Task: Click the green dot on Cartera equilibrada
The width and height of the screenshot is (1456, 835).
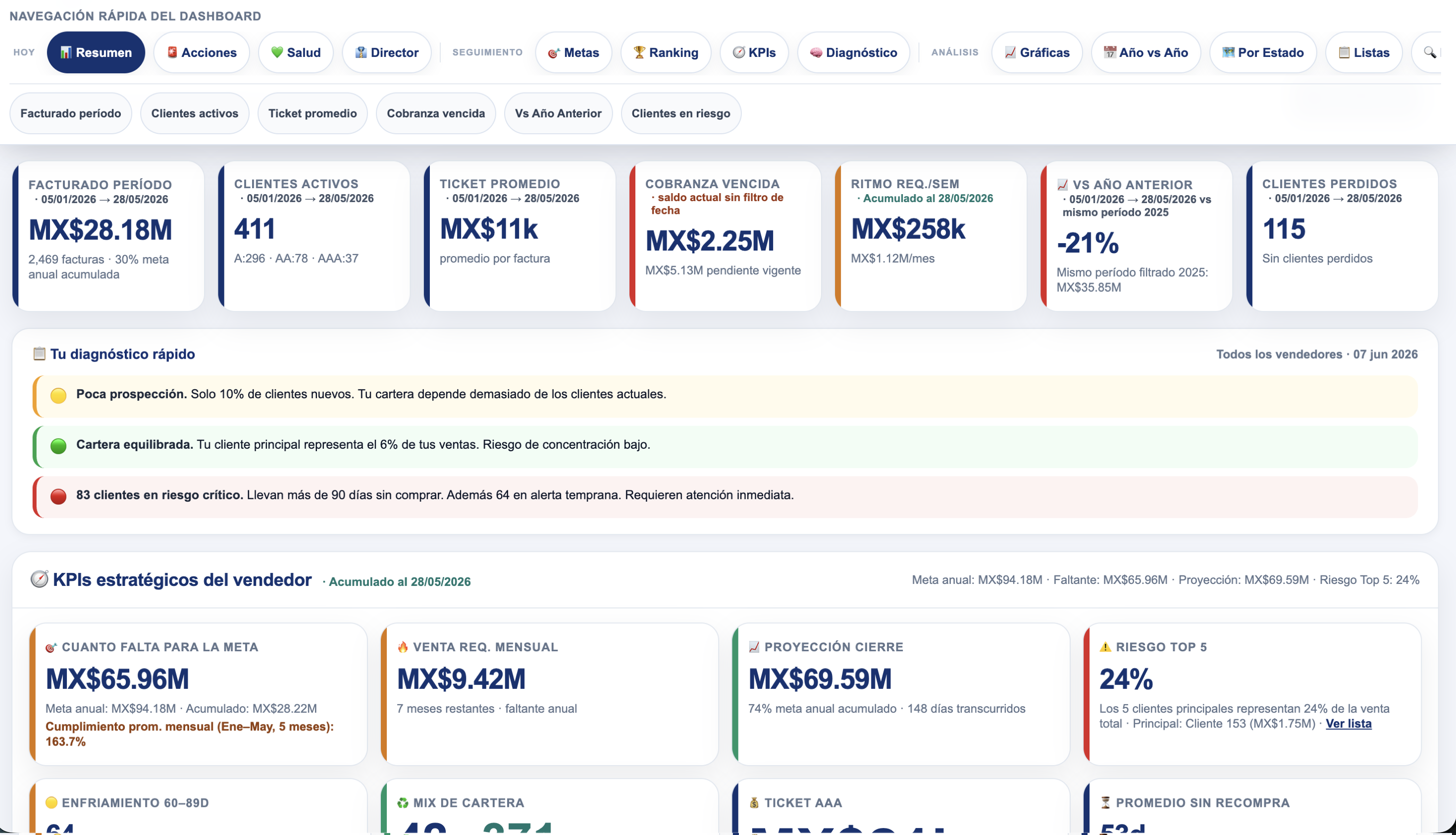Action: click(x=58, y=446)
